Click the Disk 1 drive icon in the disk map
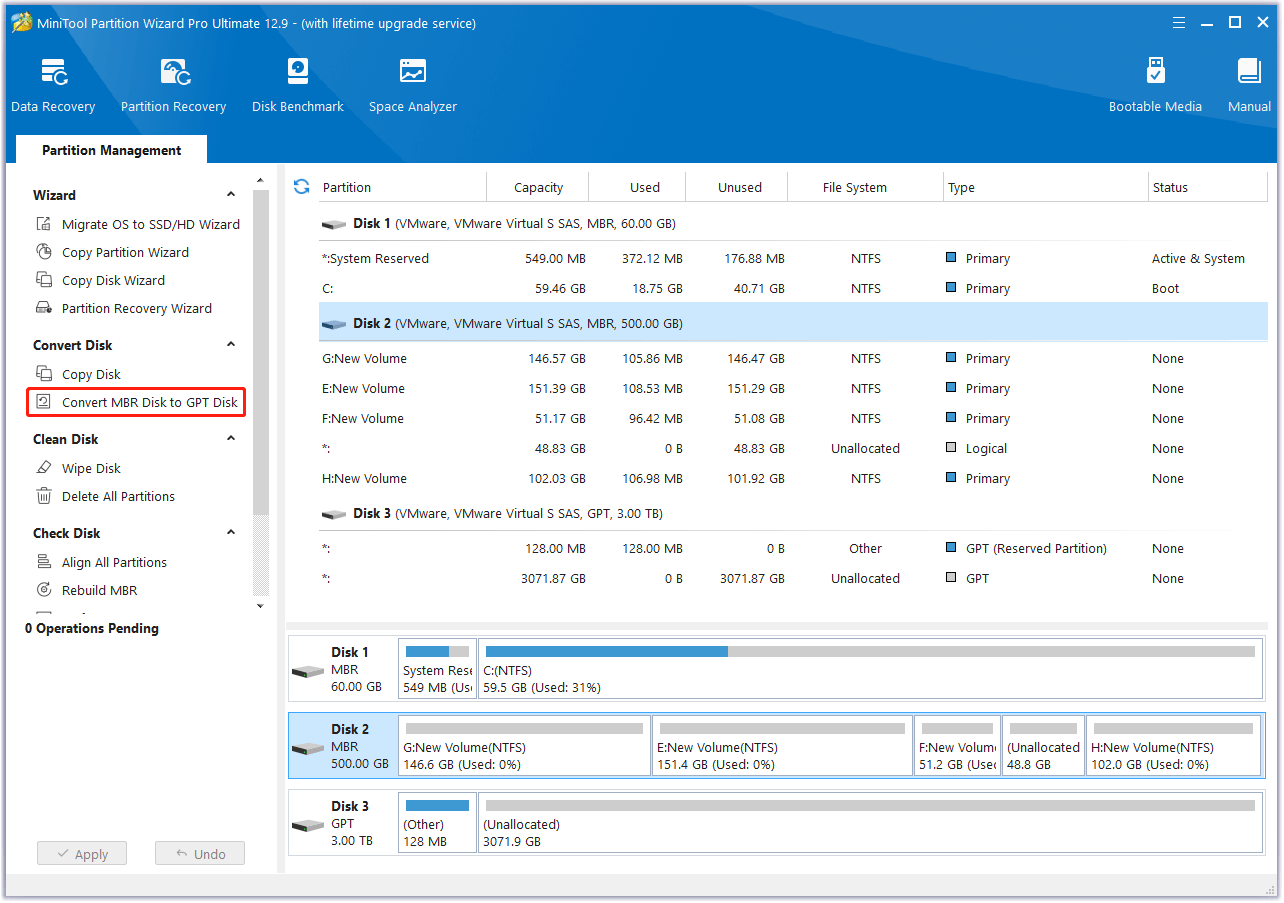This screenshot has width=1284, height=903. point(308,670)
